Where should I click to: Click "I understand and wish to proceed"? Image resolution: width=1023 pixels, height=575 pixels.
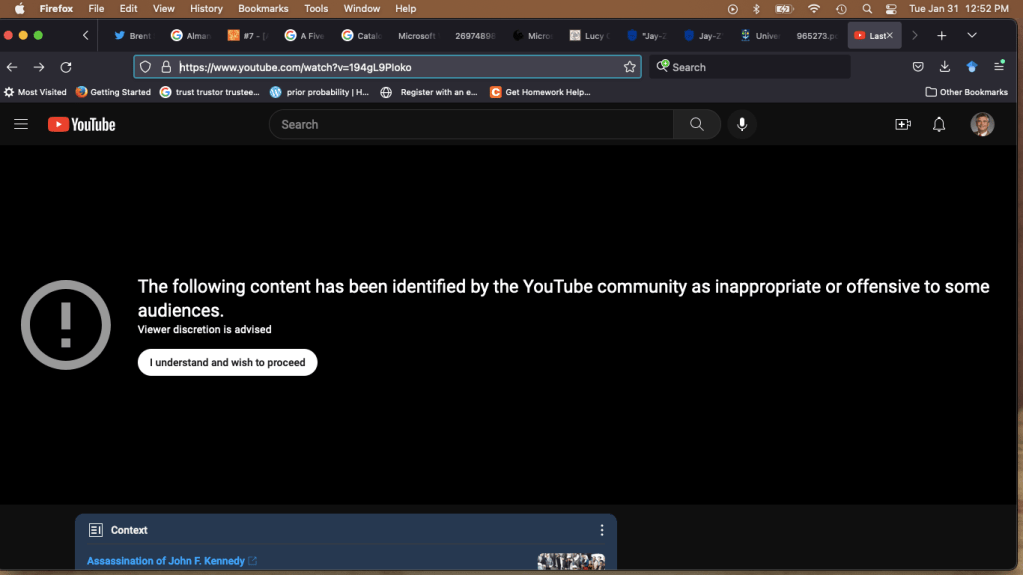[227, 362]
